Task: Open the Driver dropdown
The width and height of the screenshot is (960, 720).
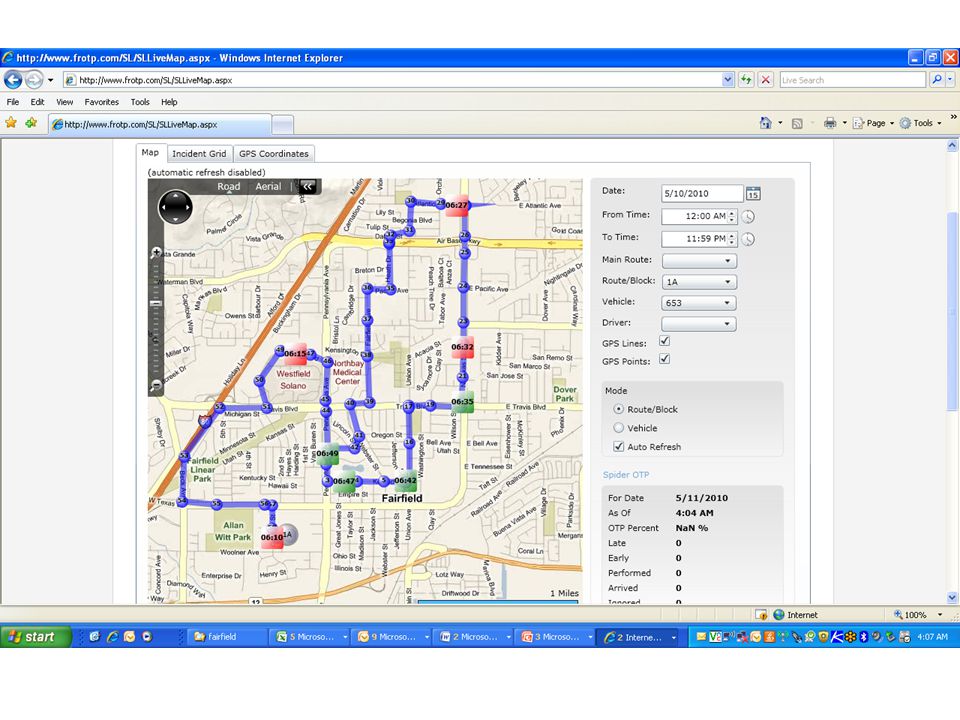Action: [x=699, y=323]
